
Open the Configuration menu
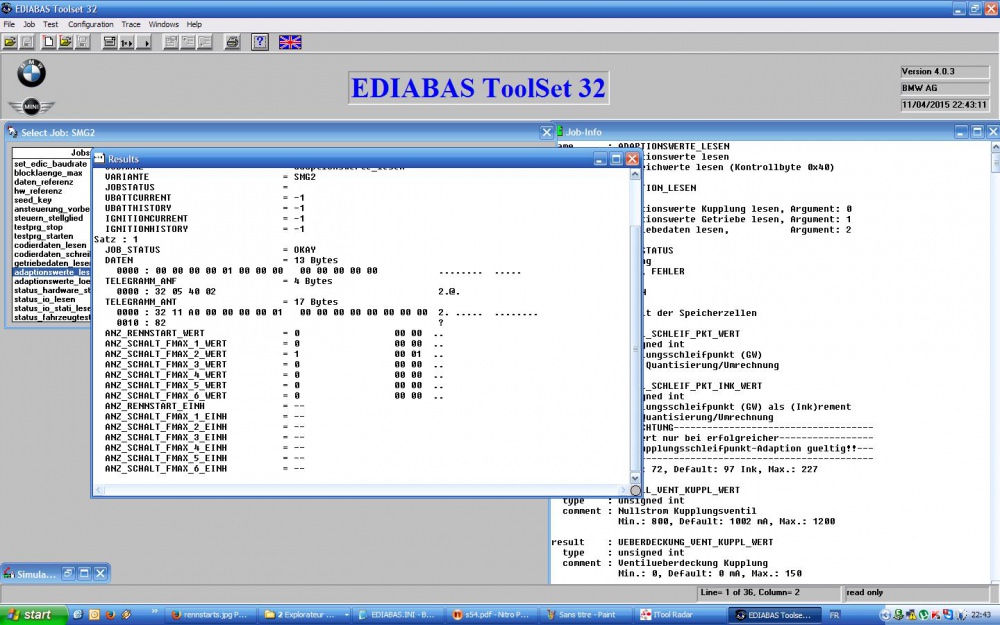91,24
